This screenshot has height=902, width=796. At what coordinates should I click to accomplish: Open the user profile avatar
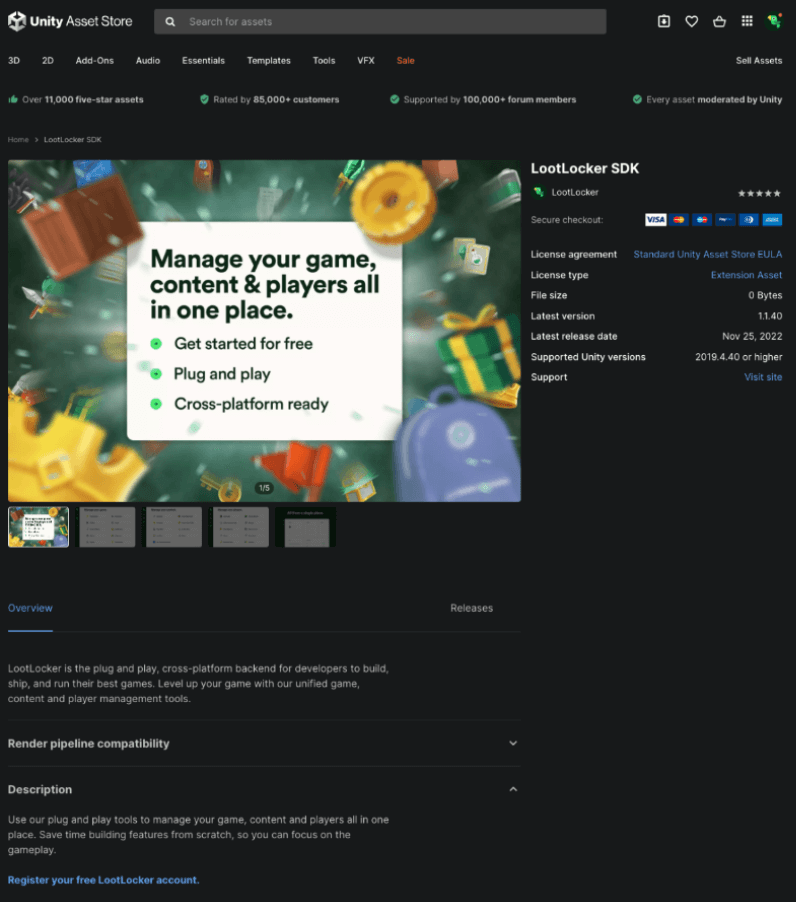coord(774,21)
